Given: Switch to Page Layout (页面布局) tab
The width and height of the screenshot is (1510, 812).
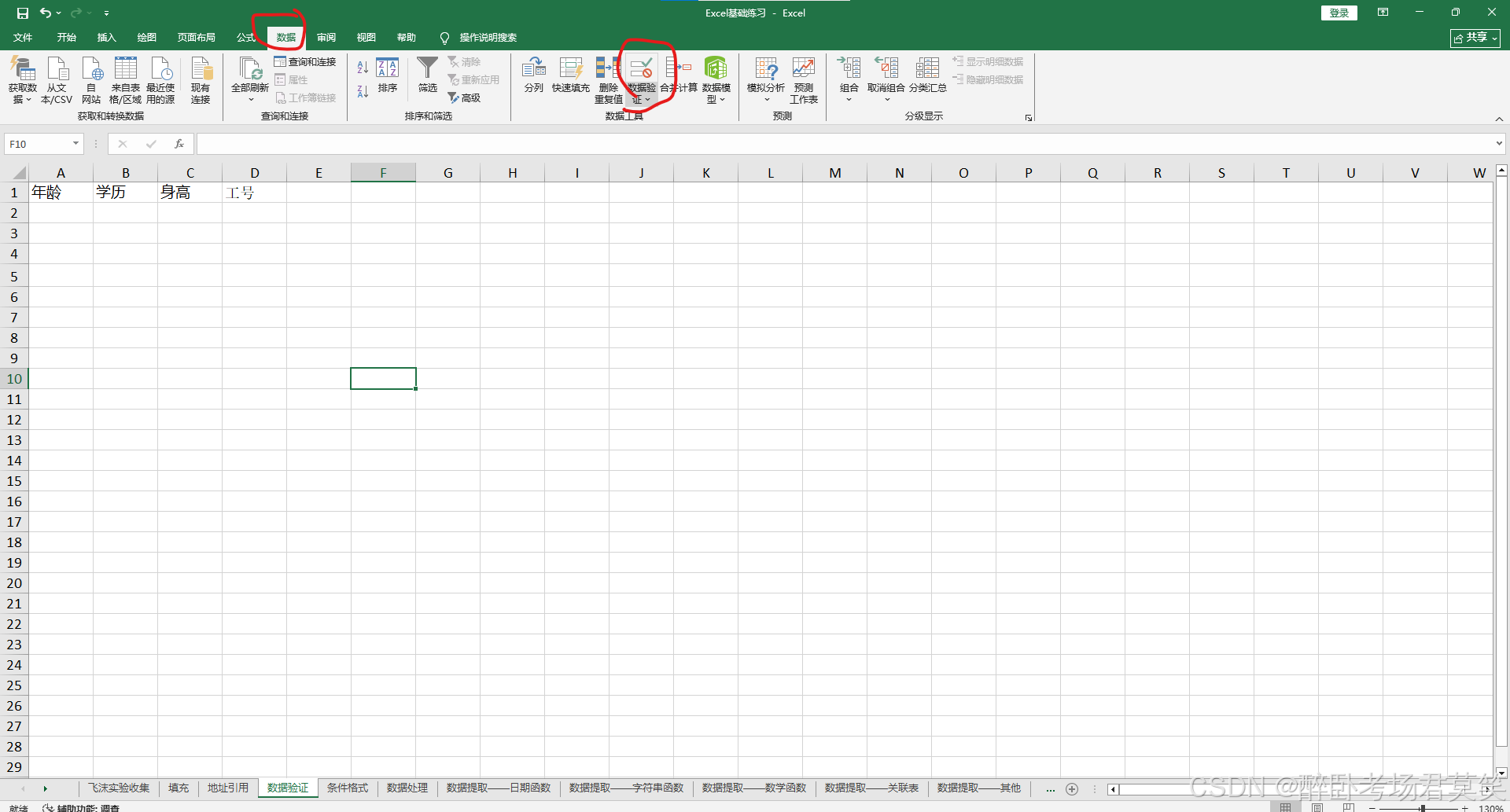Looking at the screenshot, I should point(196,37).
